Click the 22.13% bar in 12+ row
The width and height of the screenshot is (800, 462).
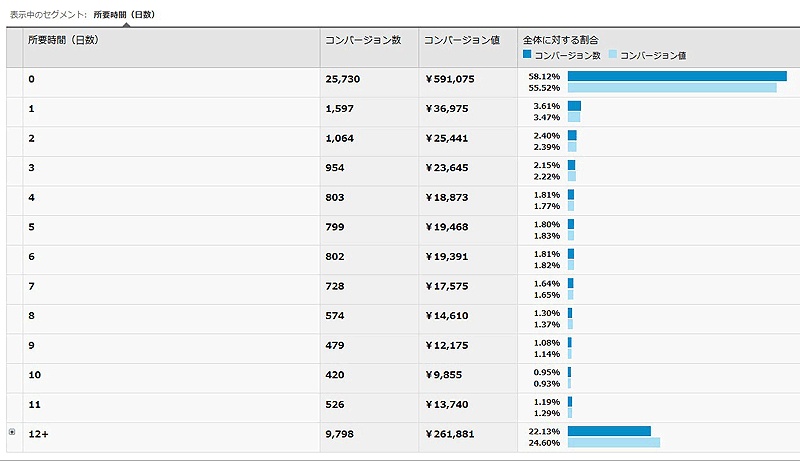609,431
